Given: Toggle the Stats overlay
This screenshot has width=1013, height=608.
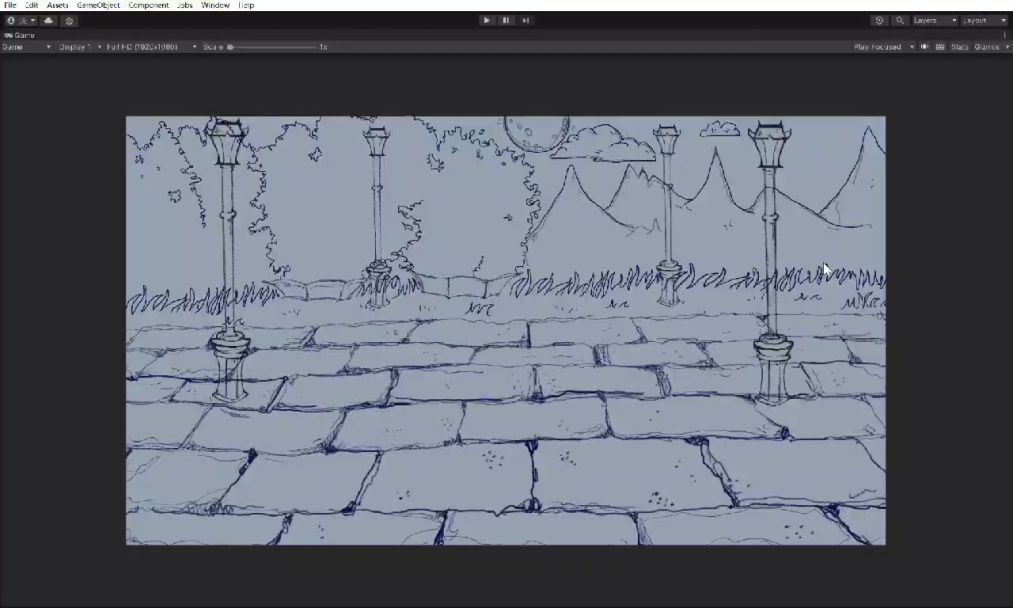Looking at the screenshot, I should pos(959,47).
